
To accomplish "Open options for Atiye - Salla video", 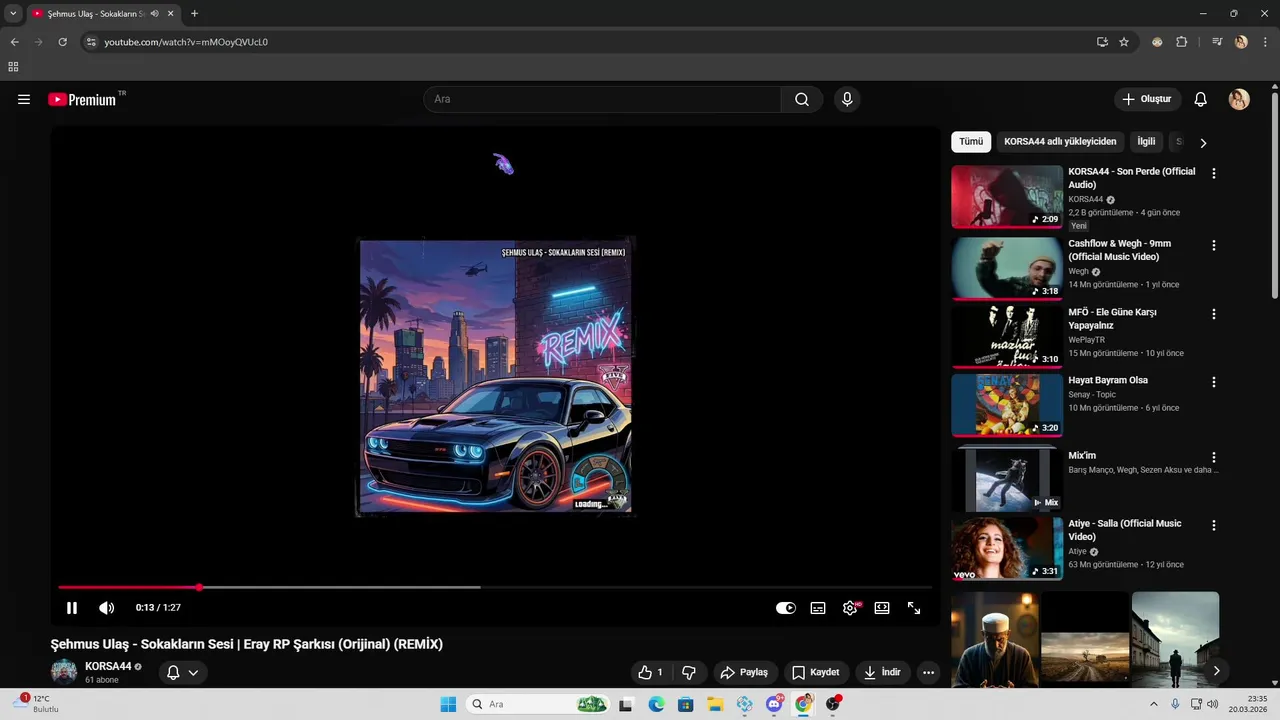I will (x=1214, y=525).
